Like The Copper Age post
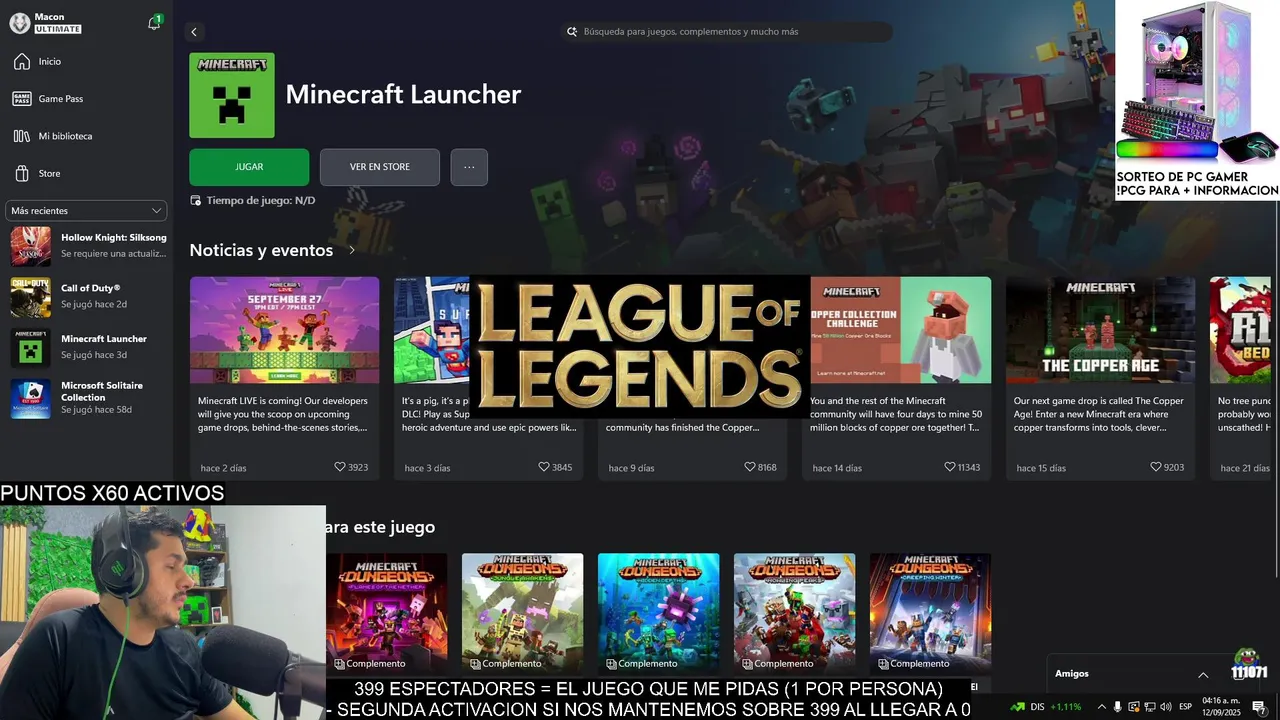 (x=1156, y=467)
